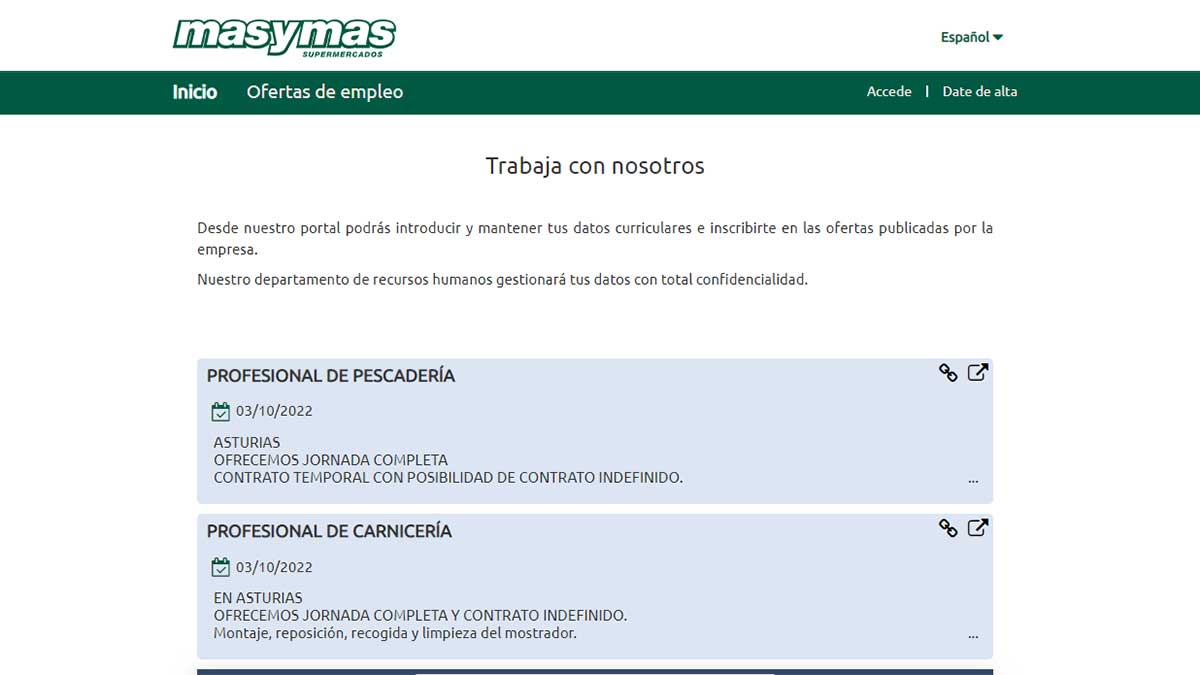1200x675 pixels.
Task: Click the chain link icon on Profesional de Pescadería
Action: 948,371
